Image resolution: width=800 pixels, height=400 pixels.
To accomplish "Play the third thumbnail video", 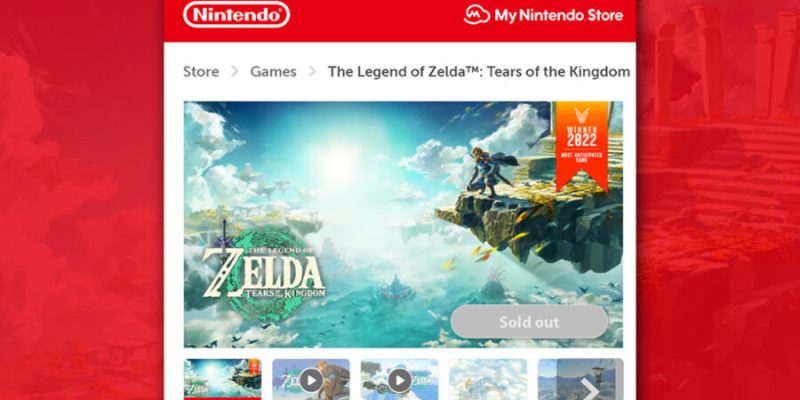I will (399, 380).
